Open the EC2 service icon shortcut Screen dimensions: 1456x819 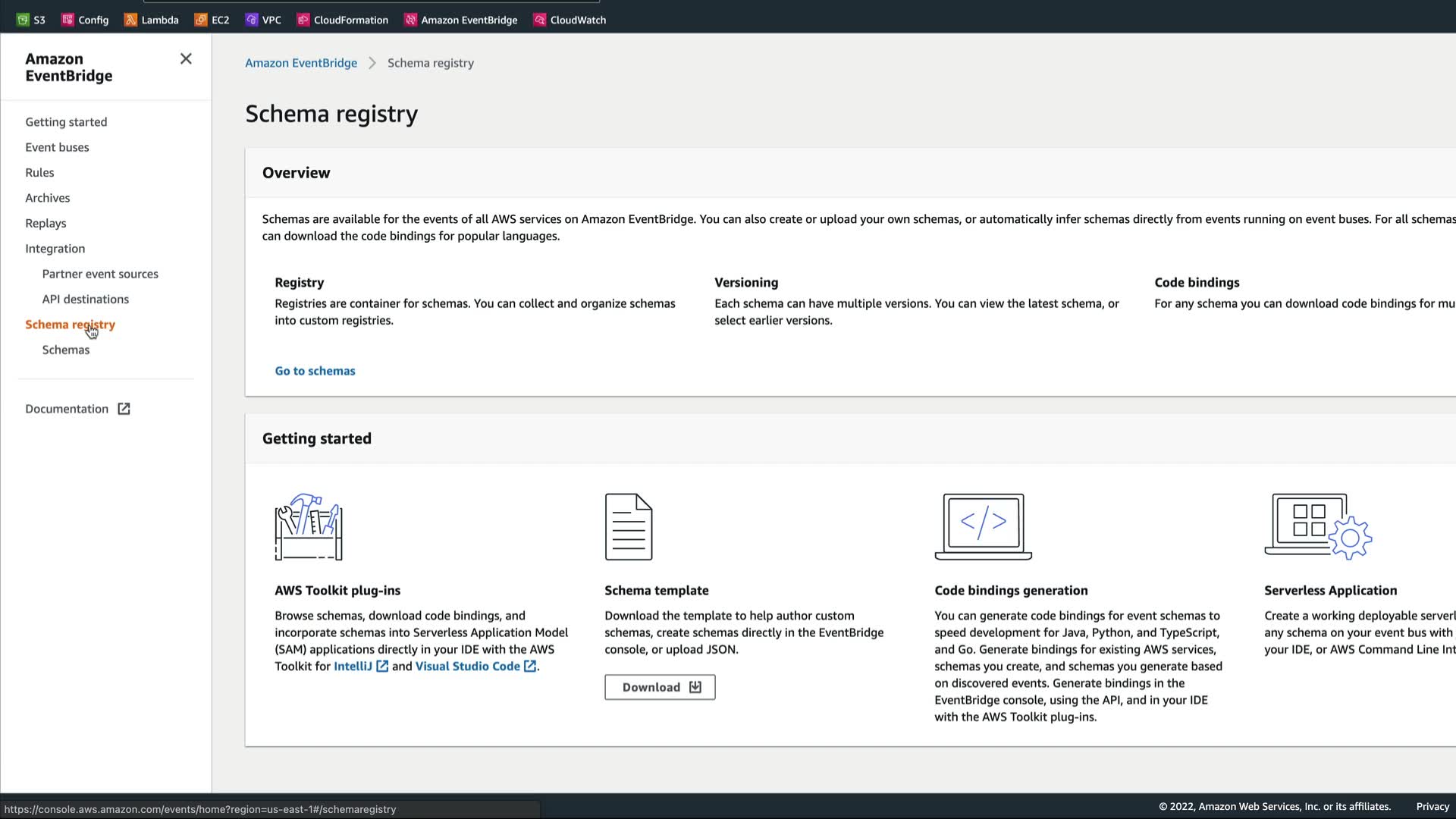coord(201,20)
